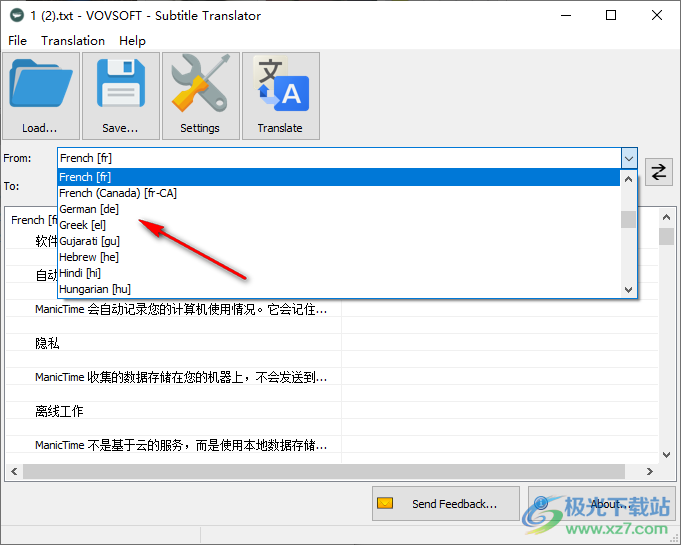Select French [fr] in the list
681x545 pixels.
(339, 177)
